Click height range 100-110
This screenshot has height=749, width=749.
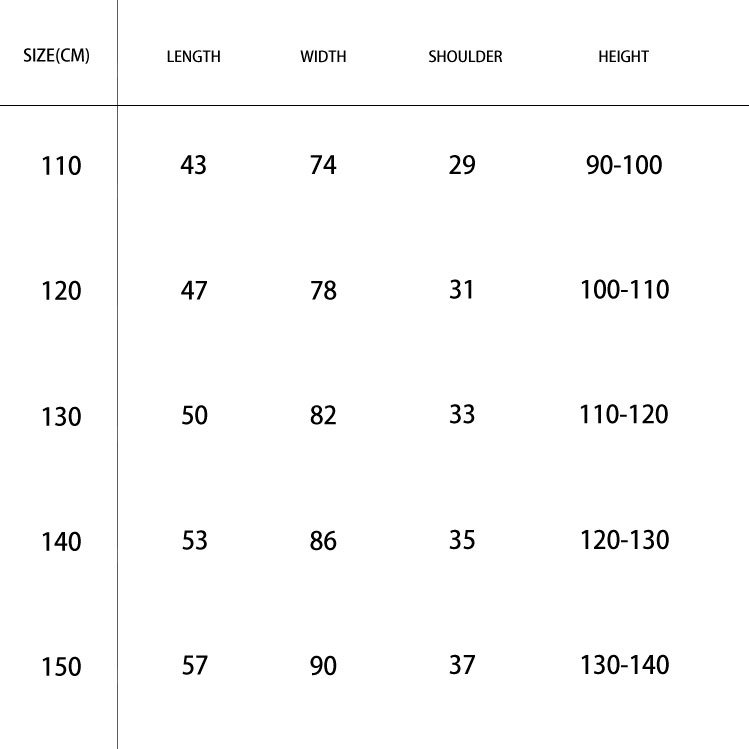click(624, 290)
